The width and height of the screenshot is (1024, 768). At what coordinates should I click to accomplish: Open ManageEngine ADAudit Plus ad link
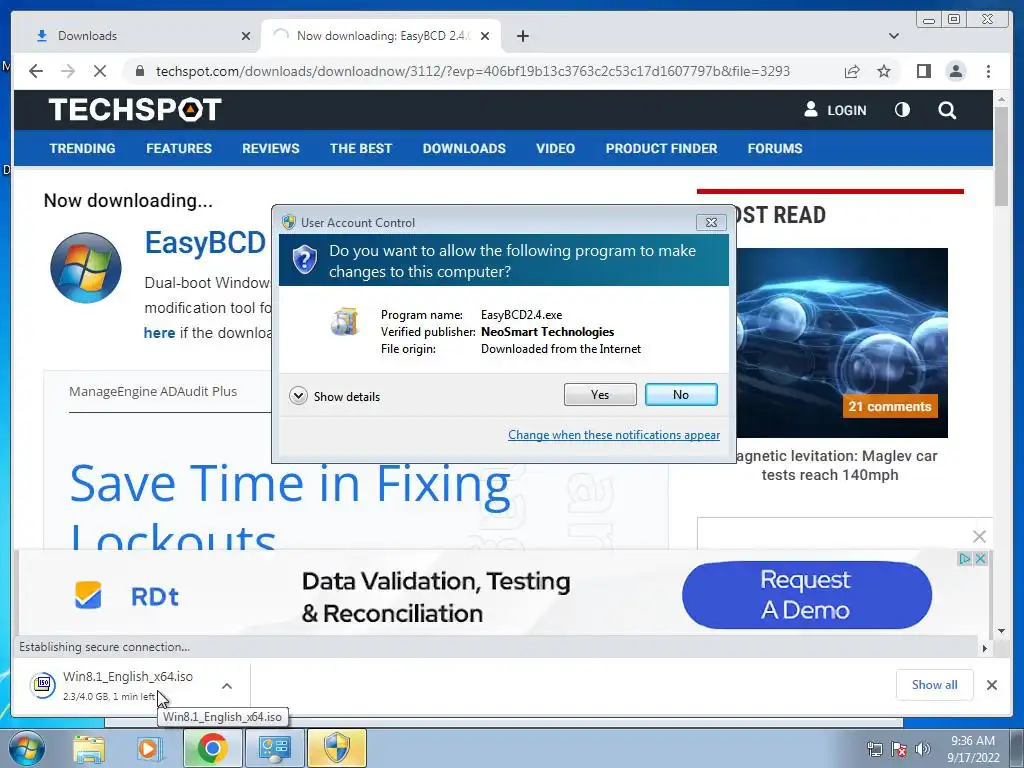pyautogui.click(x=153, y=391)
